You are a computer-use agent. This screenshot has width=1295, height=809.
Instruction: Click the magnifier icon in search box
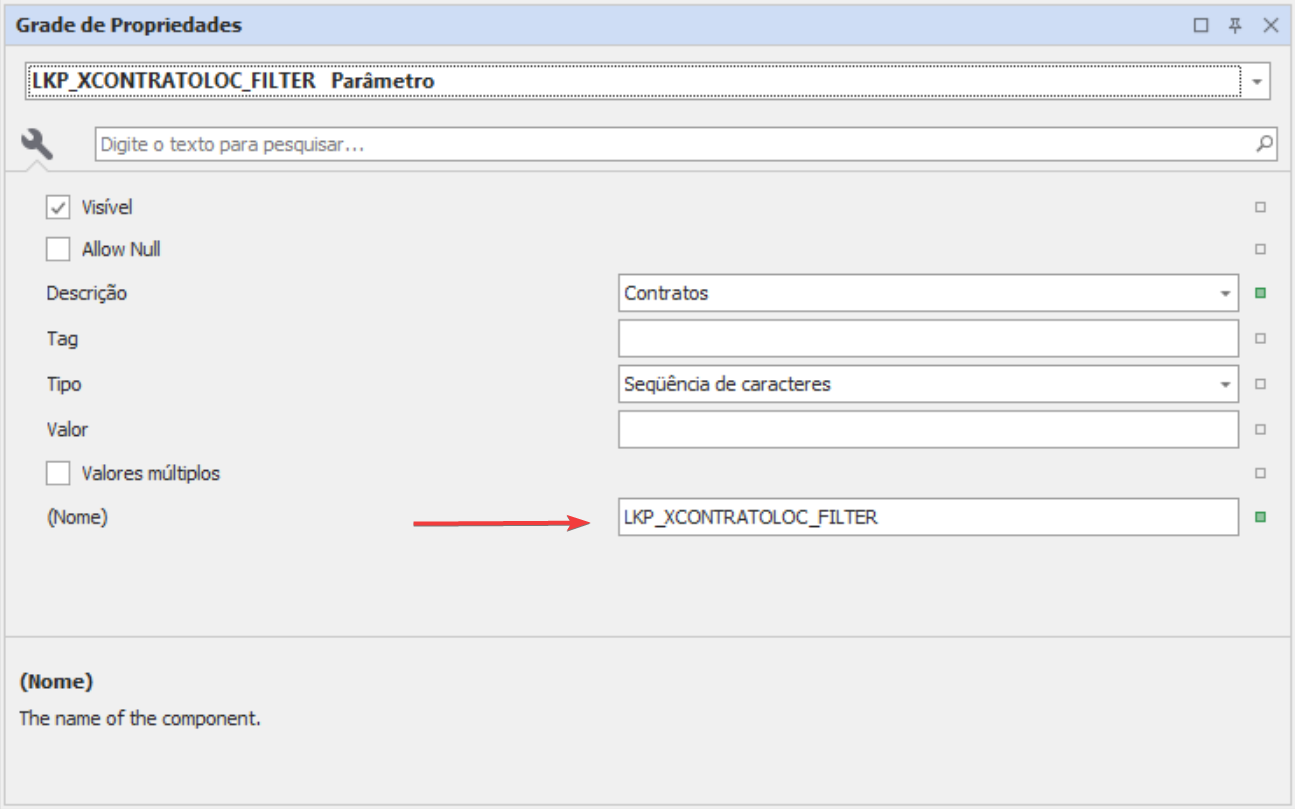coord(1265,144)
